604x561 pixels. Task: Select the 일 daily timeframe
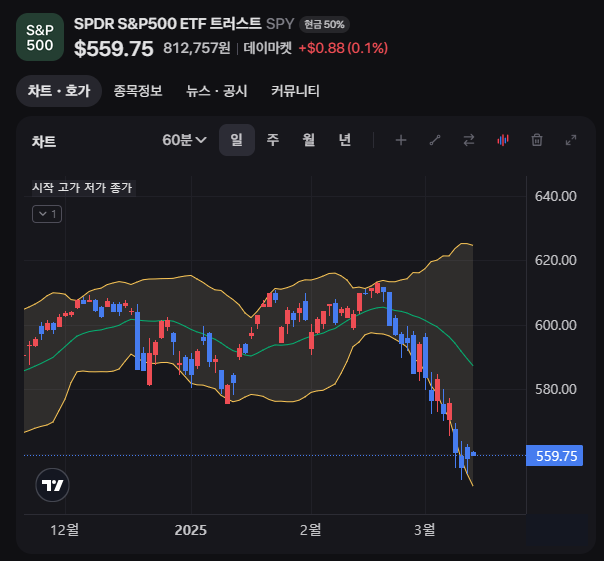coord(237,140)
